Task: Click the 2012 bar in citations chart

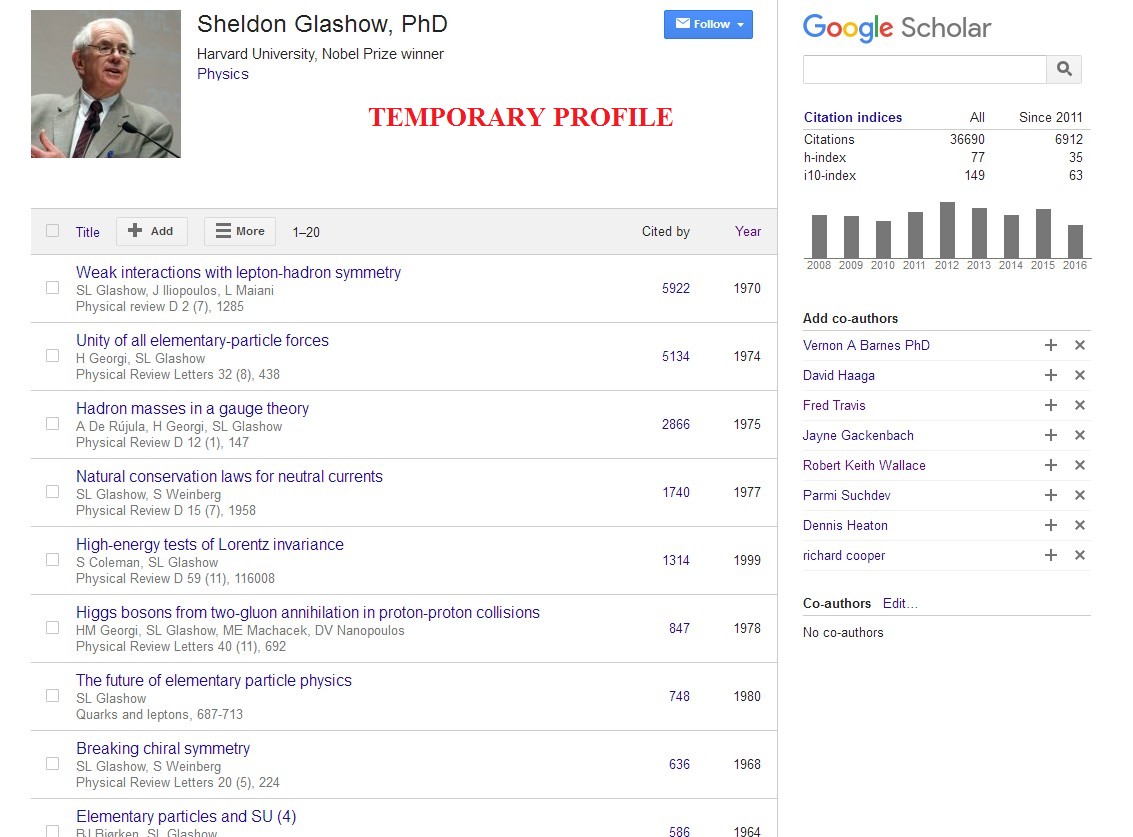Action: pos(947,230)
